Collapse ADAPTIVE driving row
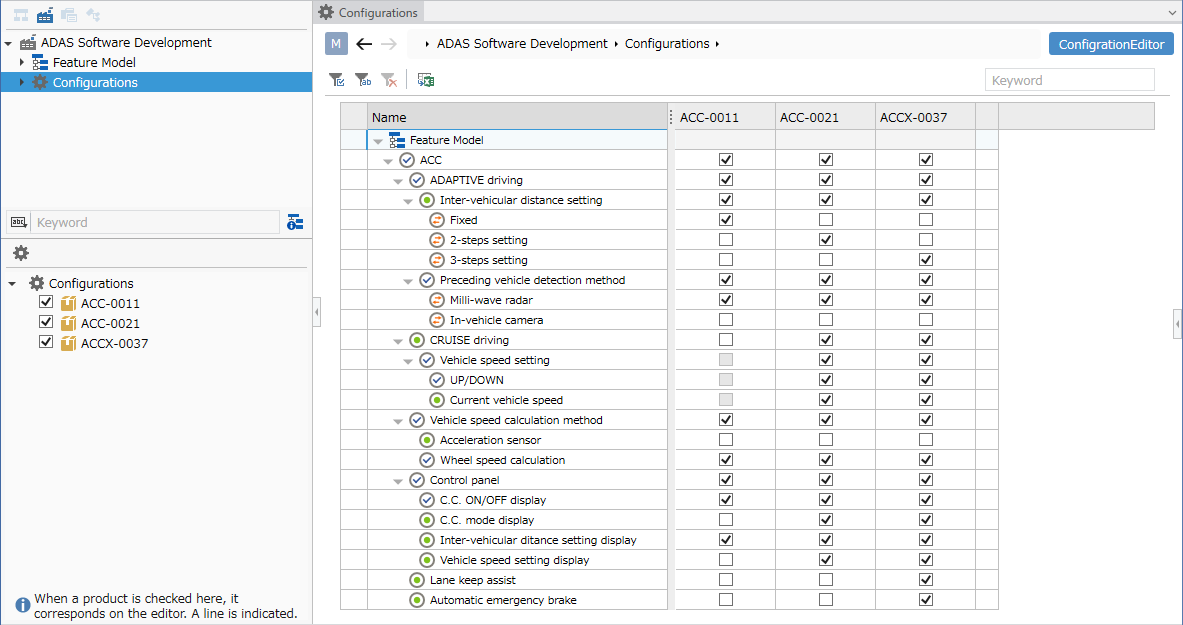Screen dimensions: 1183x625 [x=398, y=181]
